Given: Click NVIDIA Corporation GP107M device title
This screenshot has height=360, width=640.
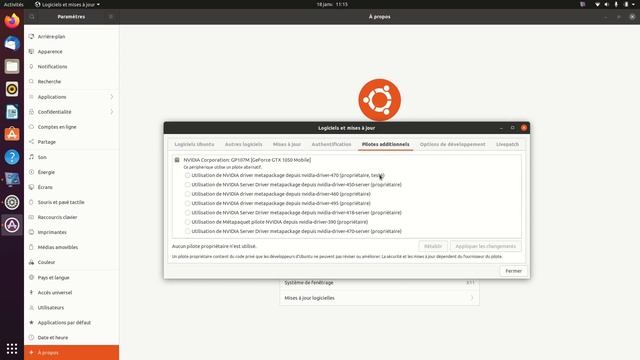Looking at the screenshot, I should 247,160.
